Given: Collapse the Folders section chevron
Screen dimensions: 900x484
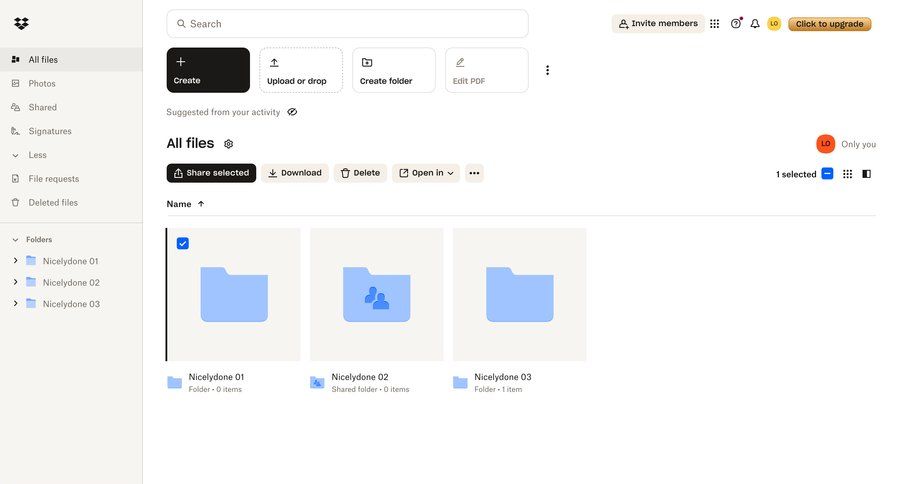Looking at the screenshot, I should coord(15,239).
